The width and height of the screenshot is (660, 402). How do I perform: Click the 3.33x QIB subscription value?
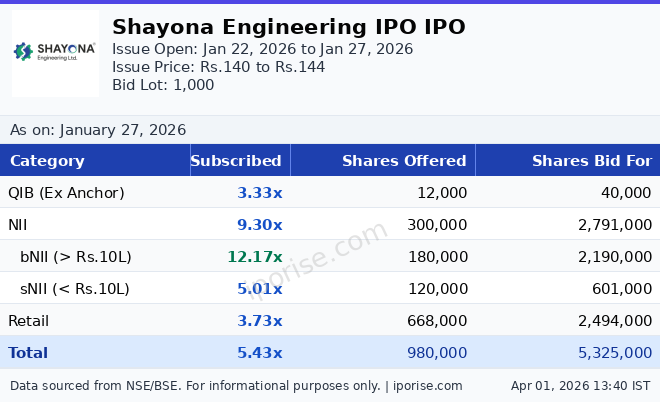[260, 193]
